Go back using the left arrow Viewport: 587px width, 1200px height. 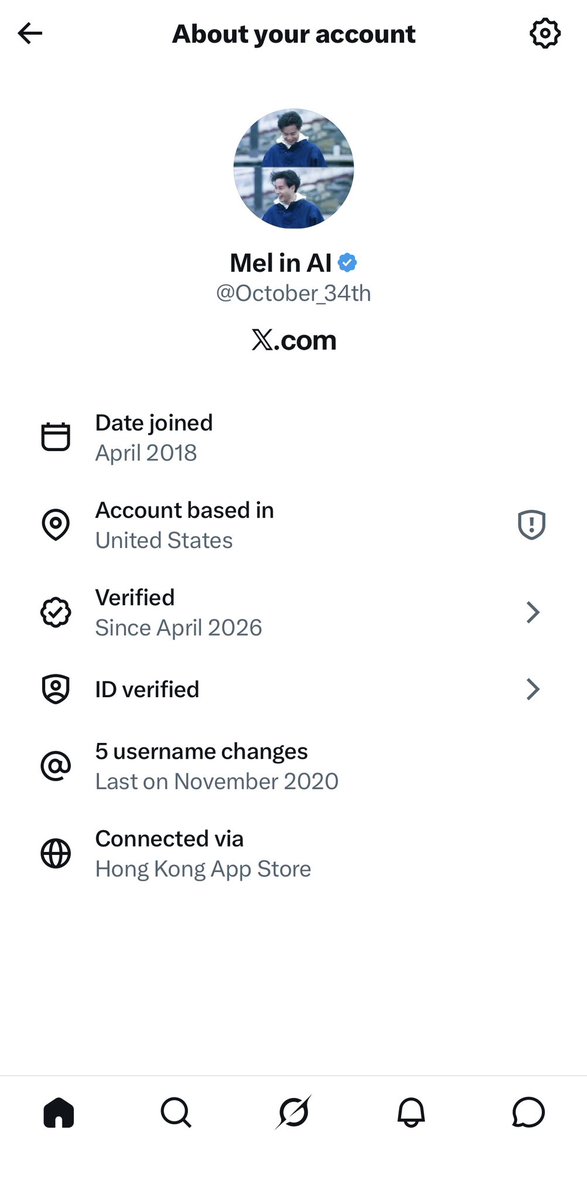coord(30,34)
